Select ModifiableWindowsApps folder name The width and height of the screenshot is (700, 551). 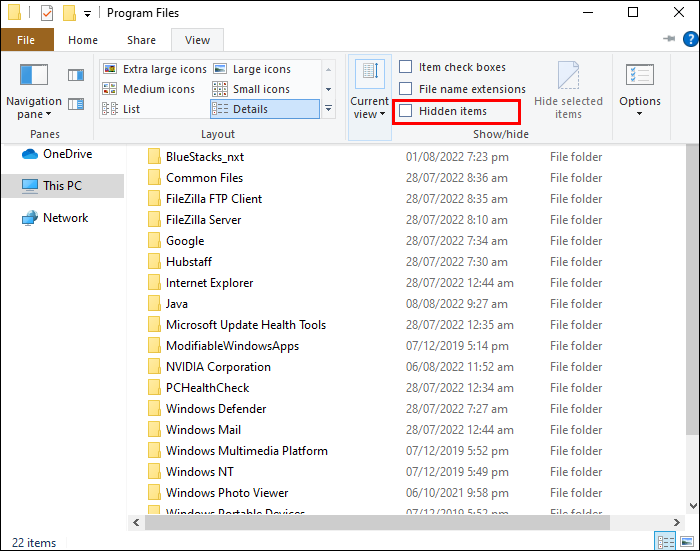[233, 346]
